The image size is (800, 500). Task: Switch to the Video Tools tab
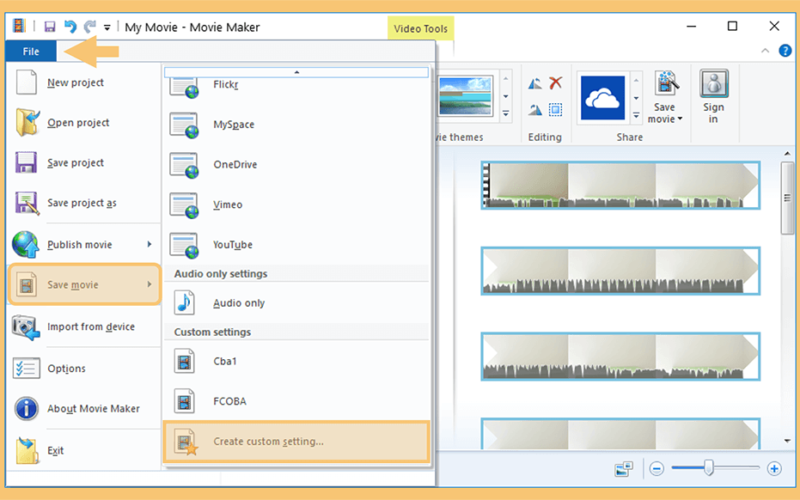(420, 29)
